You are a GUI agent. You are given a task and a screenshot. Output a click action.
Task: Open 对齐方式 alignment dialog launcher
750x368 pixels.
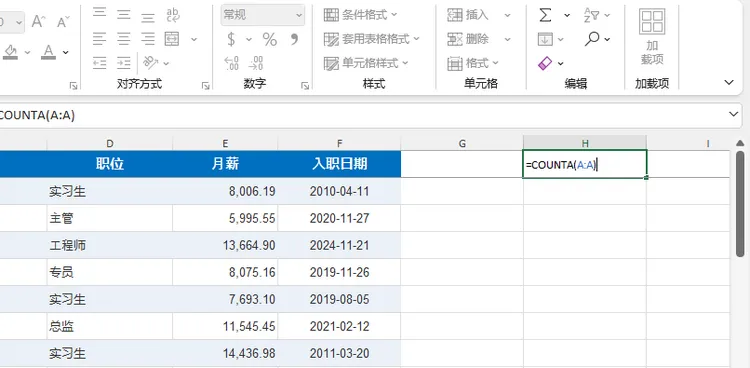pos(206,86)
